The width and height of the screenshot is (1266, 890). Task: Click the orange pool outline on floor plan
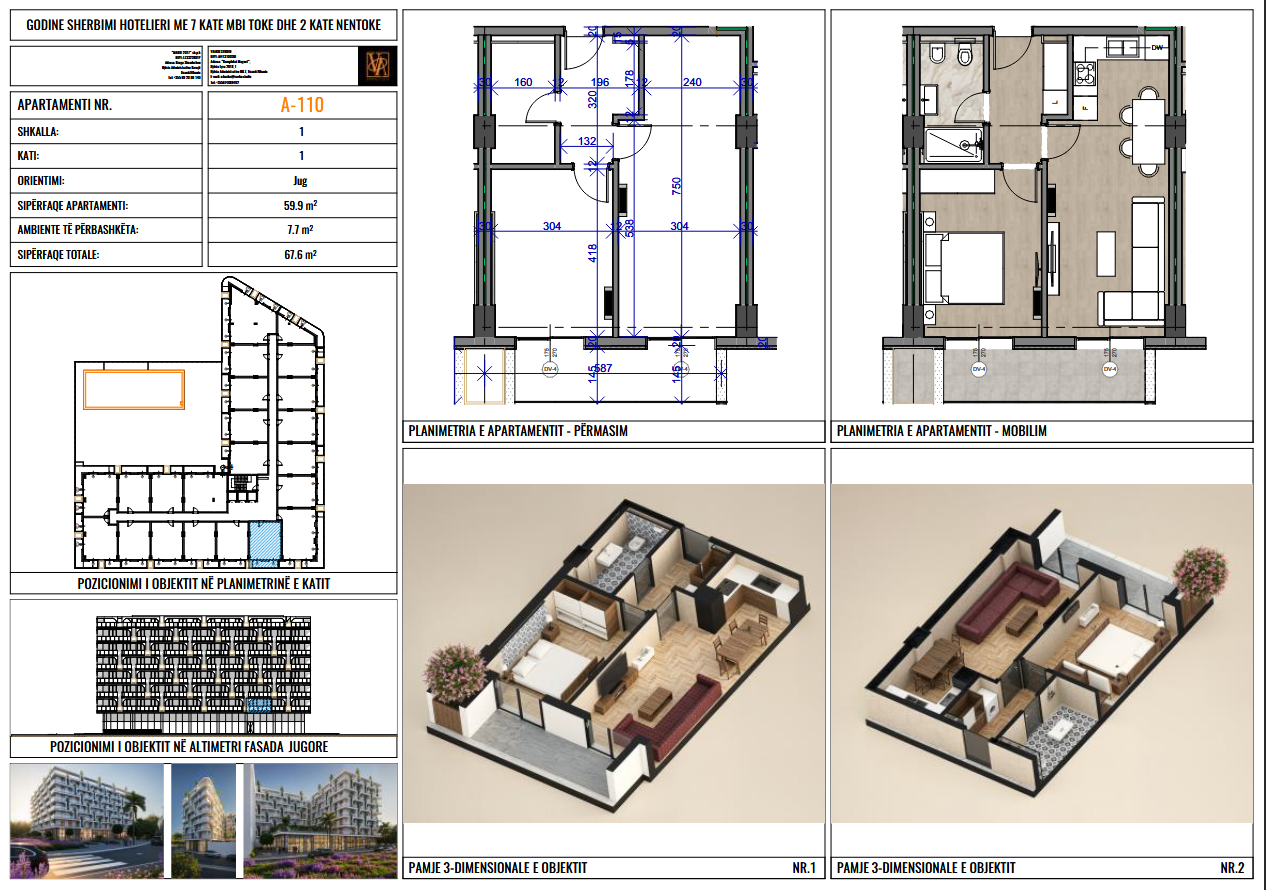tap(134, 388)
